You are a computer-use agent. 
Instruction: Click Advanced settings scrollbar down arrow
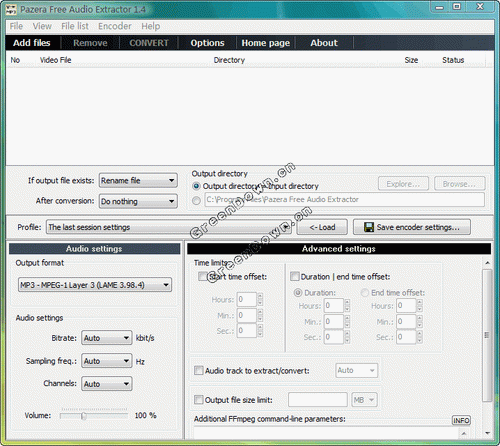point(487,433)
